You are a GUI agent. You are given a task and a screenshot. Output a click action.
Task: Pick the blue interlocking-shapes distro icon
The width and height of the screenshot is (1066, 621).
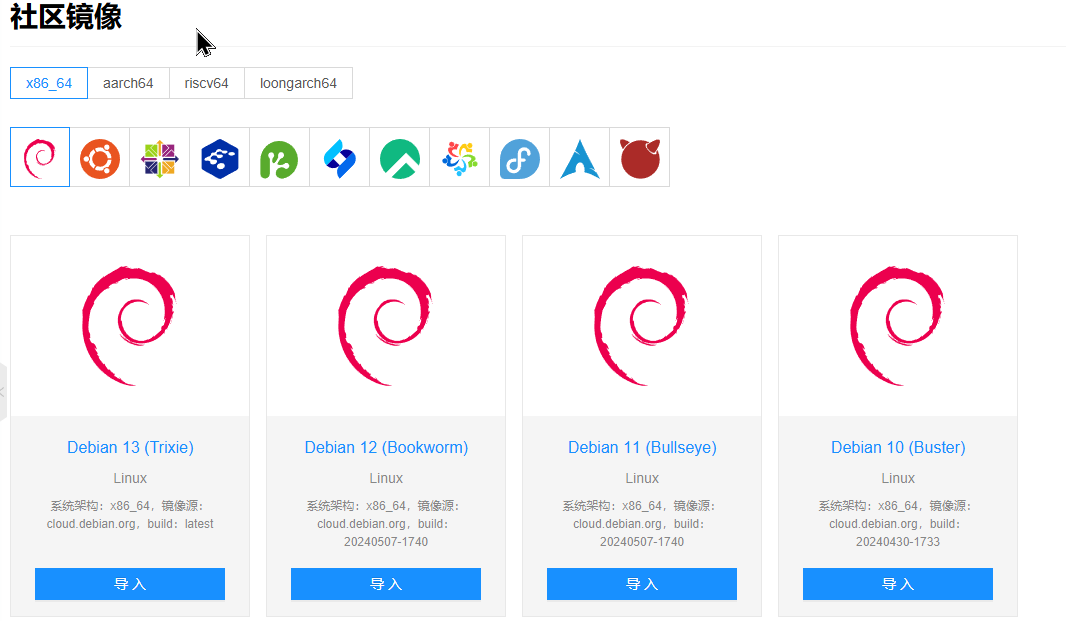coord(340,157)
